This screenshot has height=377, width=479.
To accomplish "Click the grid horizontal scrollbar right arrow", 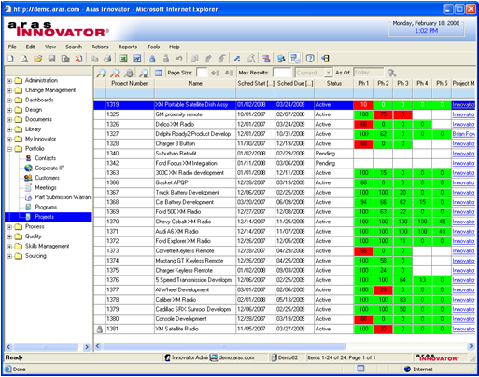I will 471,346.
